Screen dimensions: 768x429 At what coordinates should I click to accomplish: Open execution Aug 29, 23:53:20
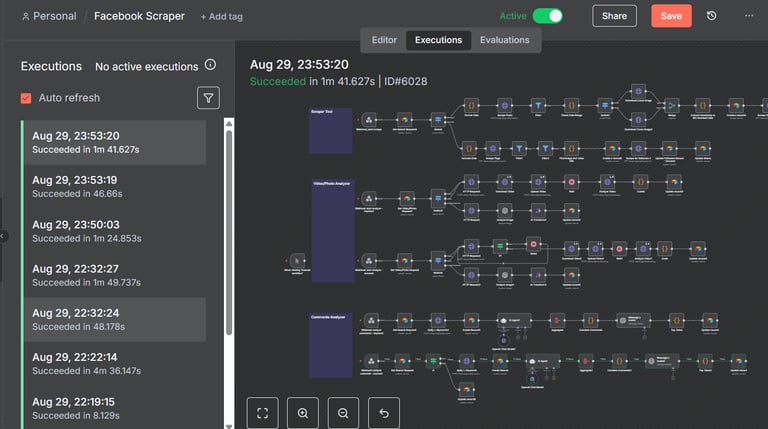(115, 143)
